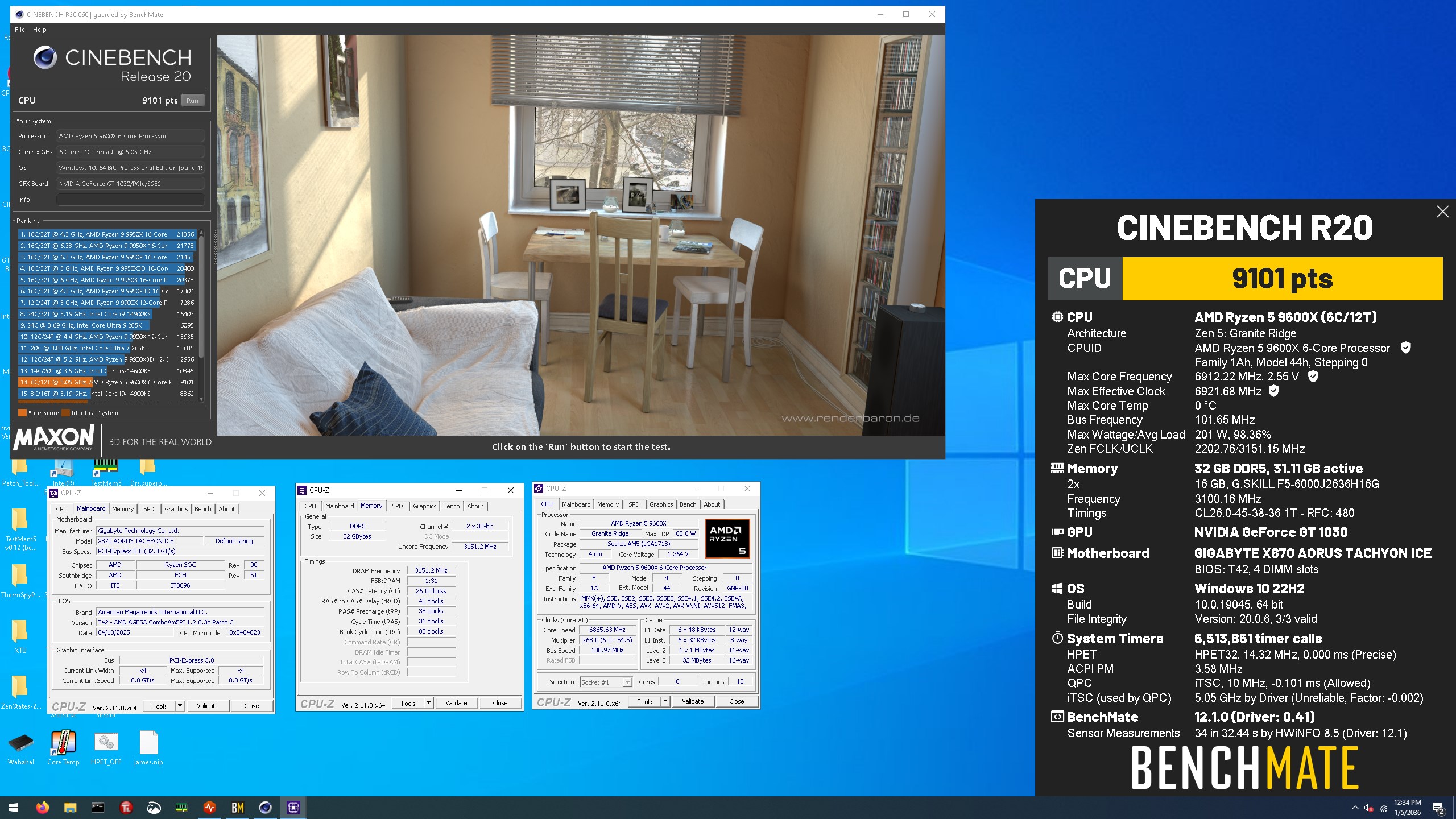Open About tab in Memory CPU-Z window
This screenshot has width=1456, height=819.
coord(475,506)
